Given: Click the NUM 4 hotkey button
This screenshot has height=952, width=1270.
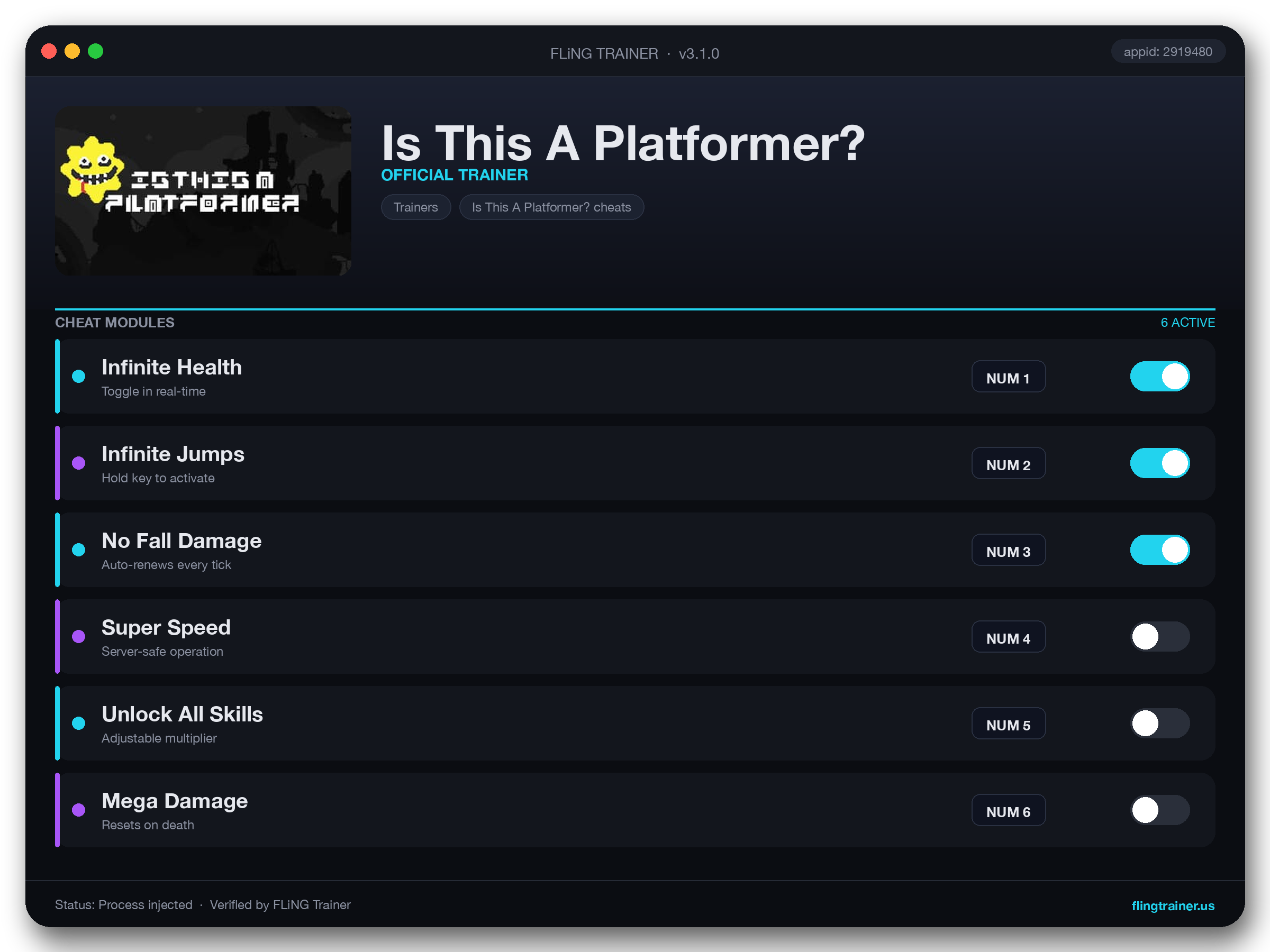Looking at the screenshot, I should [x=1008, y=636].
